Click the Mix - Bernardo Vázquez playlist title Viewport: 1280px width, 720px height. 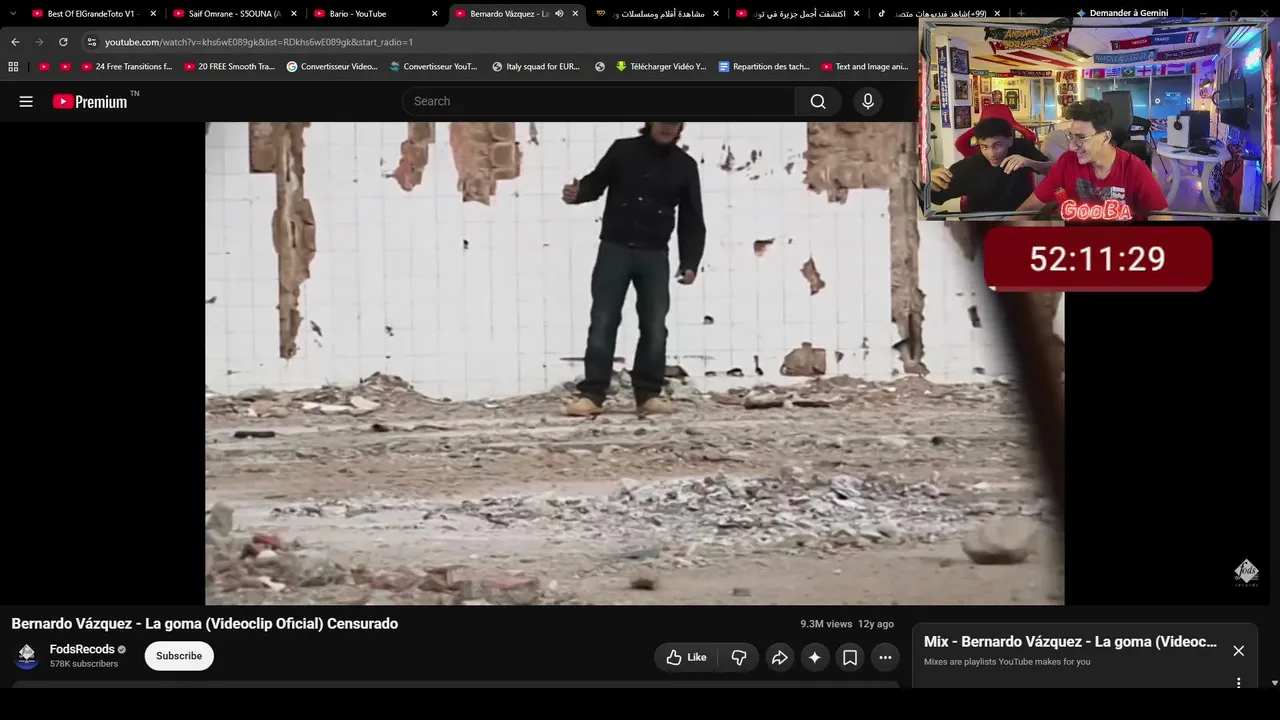pos(1070,642)
